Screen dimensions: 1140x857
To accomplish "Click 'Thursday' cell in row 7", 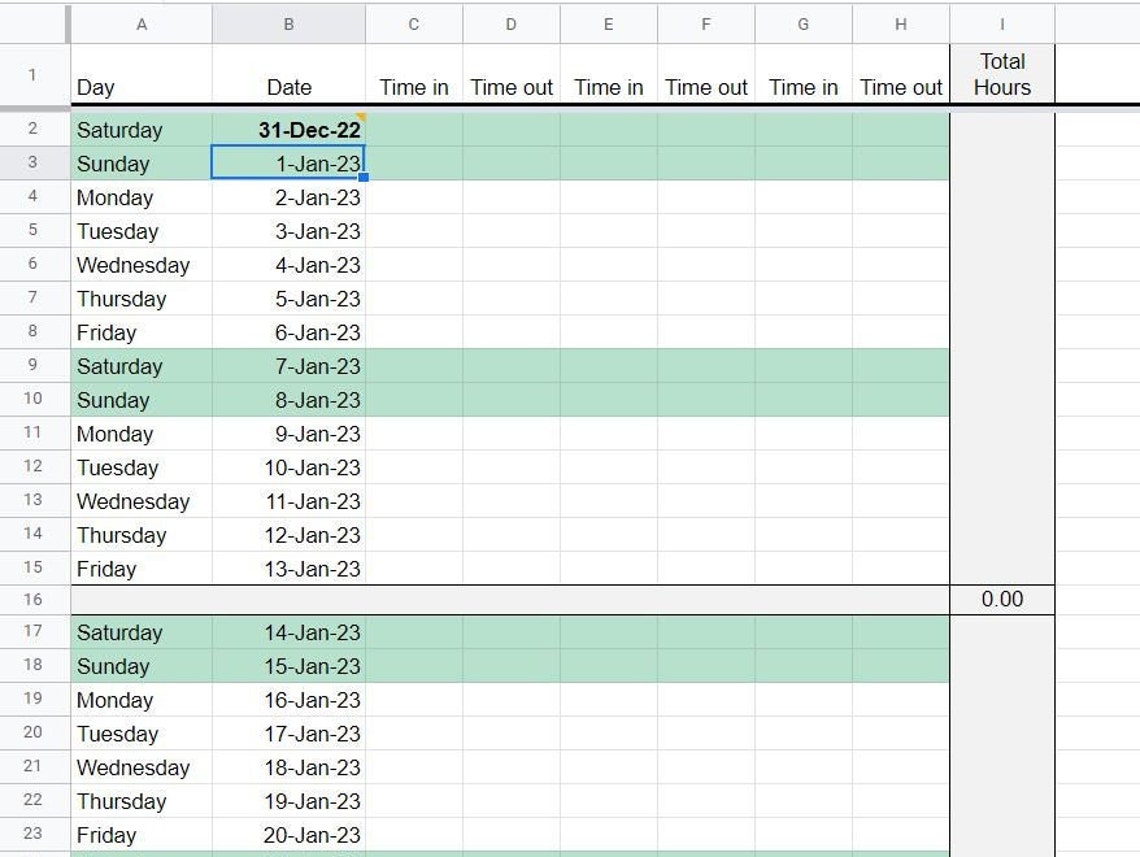I will coord(142,298).
